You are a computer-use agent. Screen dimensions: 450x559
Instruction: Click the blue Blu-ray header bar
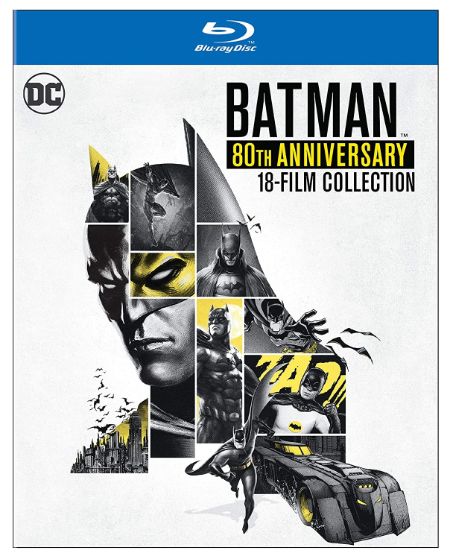tap(226, 37)
